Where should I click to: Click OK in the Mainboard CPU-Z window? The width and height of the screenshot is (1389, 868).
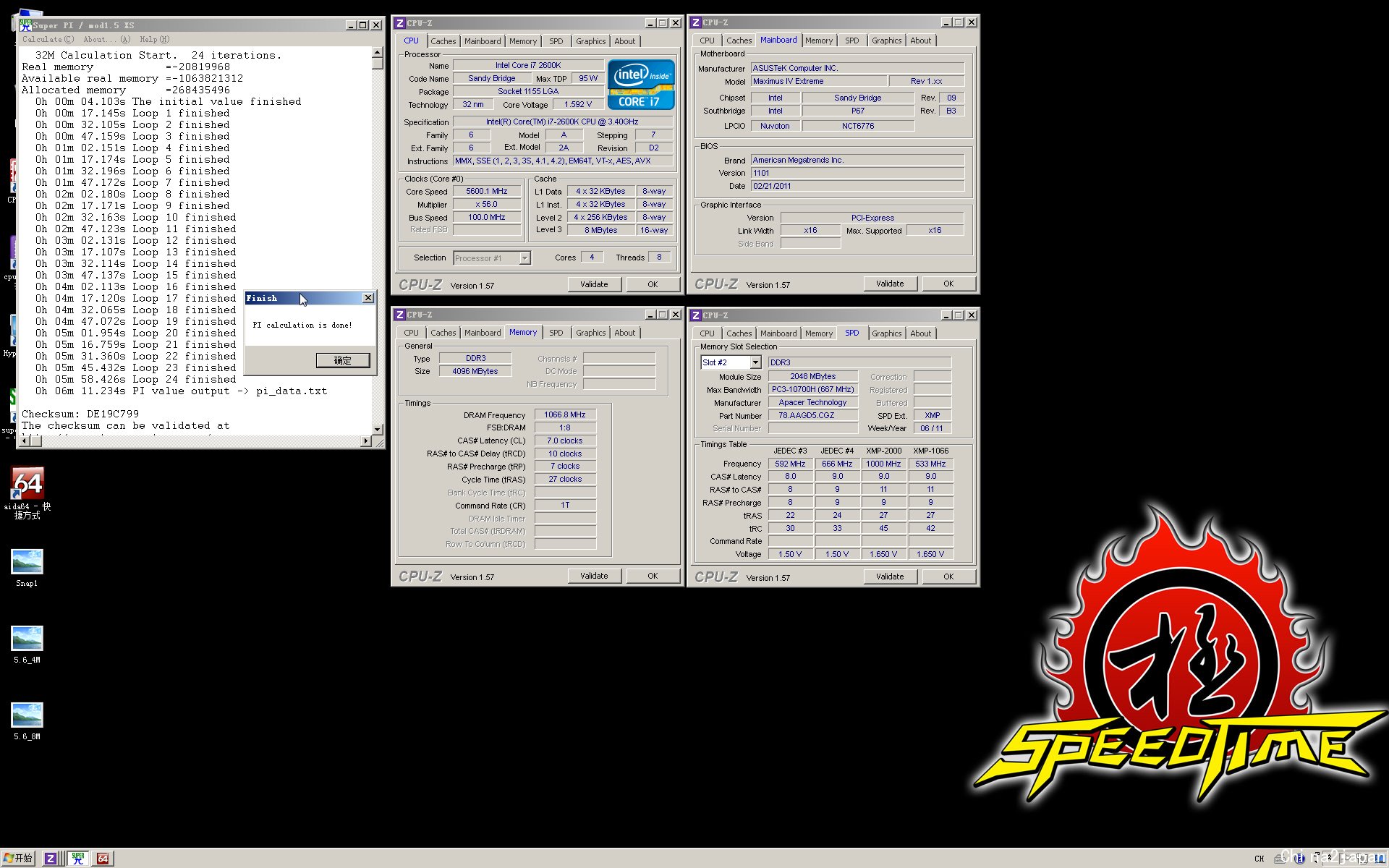click(948, 284)
